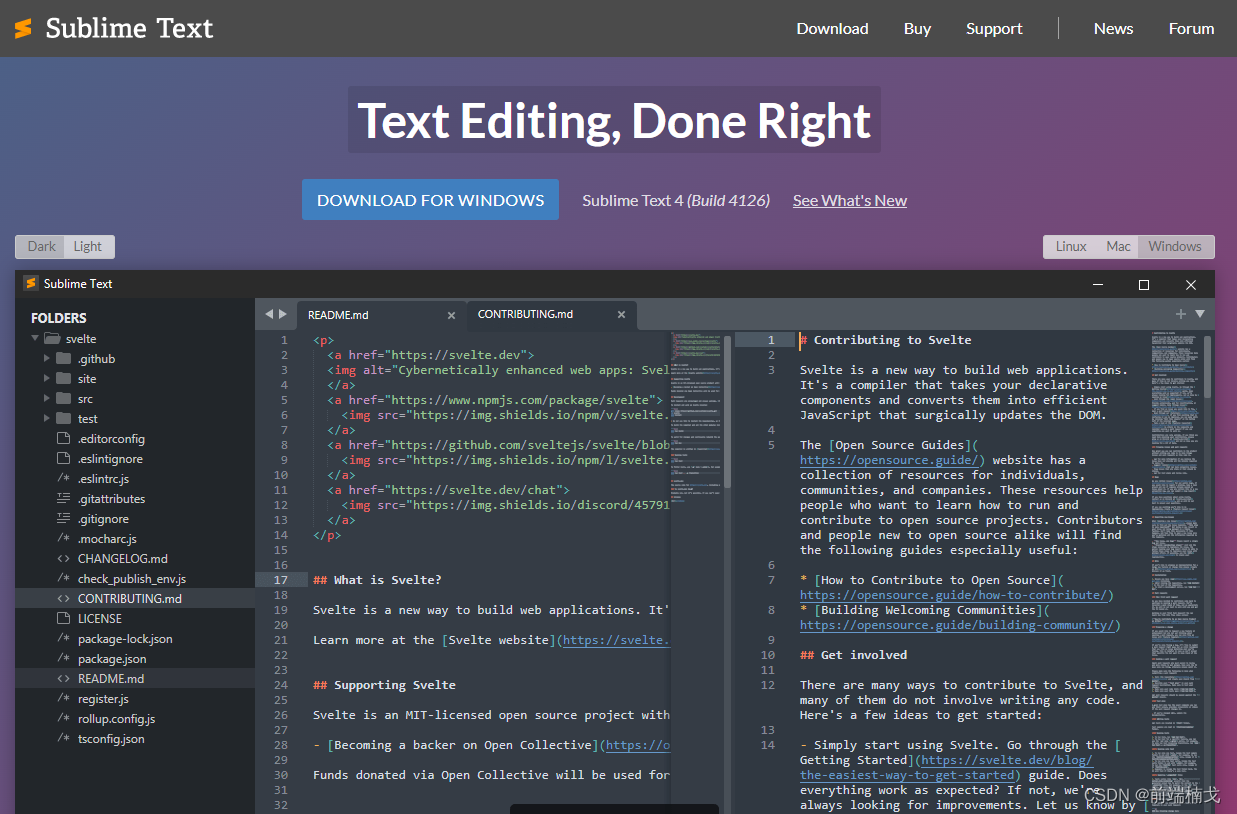Open the tab list dropdown arrow
Viewport: 1237px width, 814px height.
point(1200,314)
